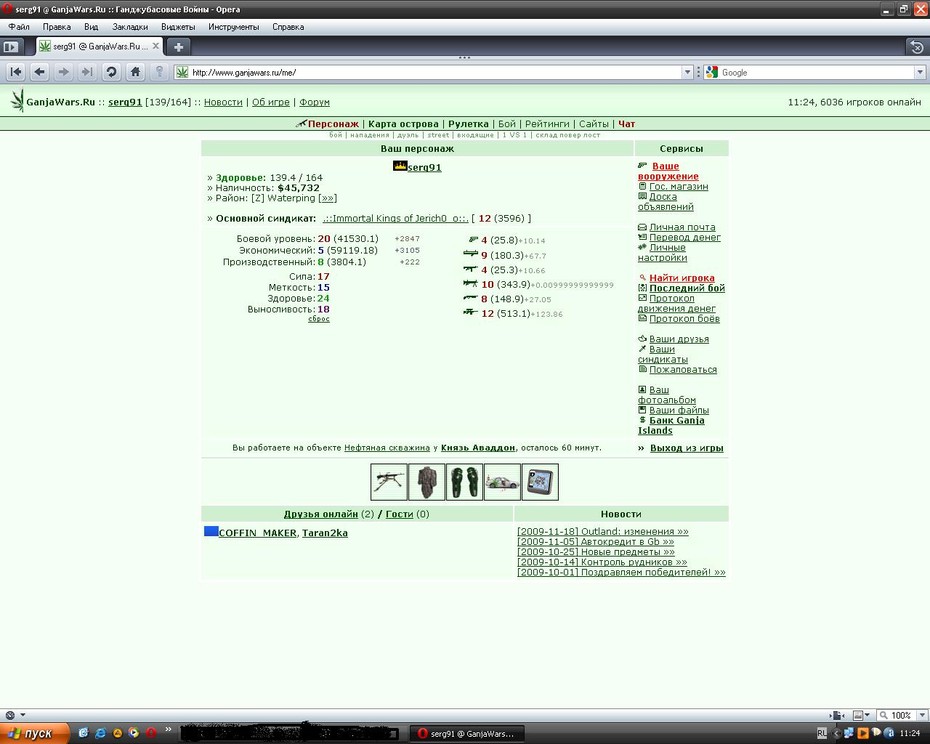This screenshot has height=744, width=930.
Task: Open Банк Ganja Islands link
Action: coord(671,425)
